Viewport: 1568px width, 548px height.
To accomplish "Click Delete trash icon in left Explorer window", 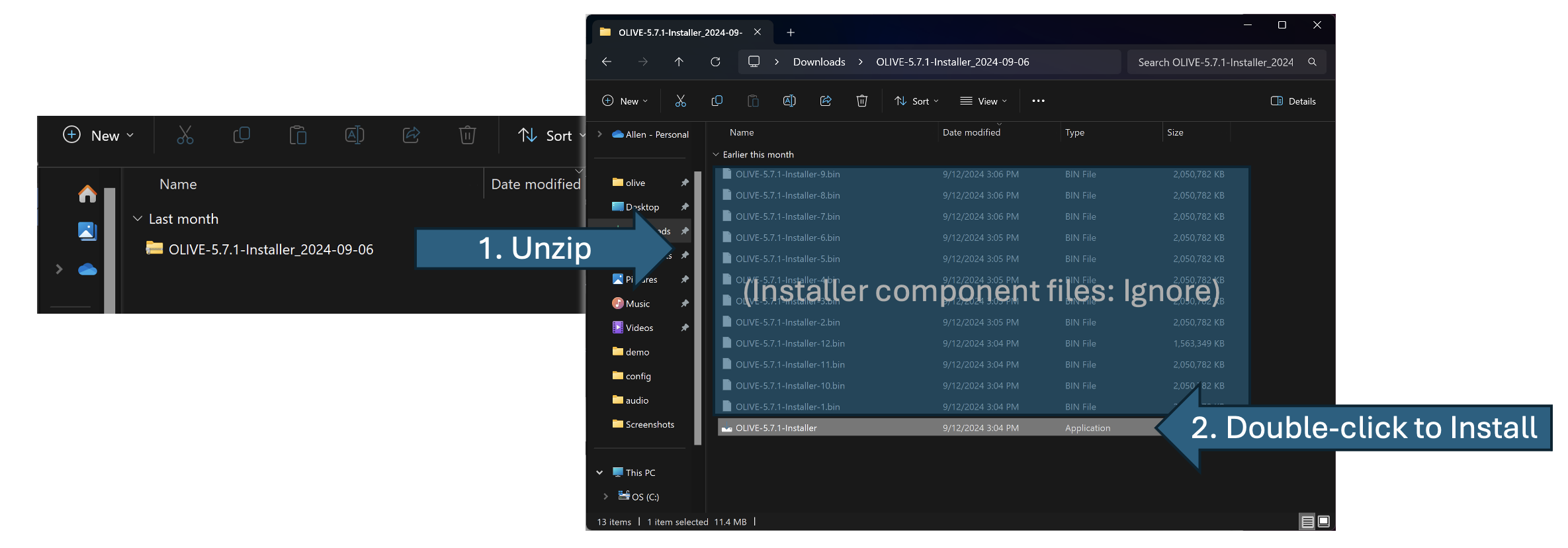I will 468,135.
